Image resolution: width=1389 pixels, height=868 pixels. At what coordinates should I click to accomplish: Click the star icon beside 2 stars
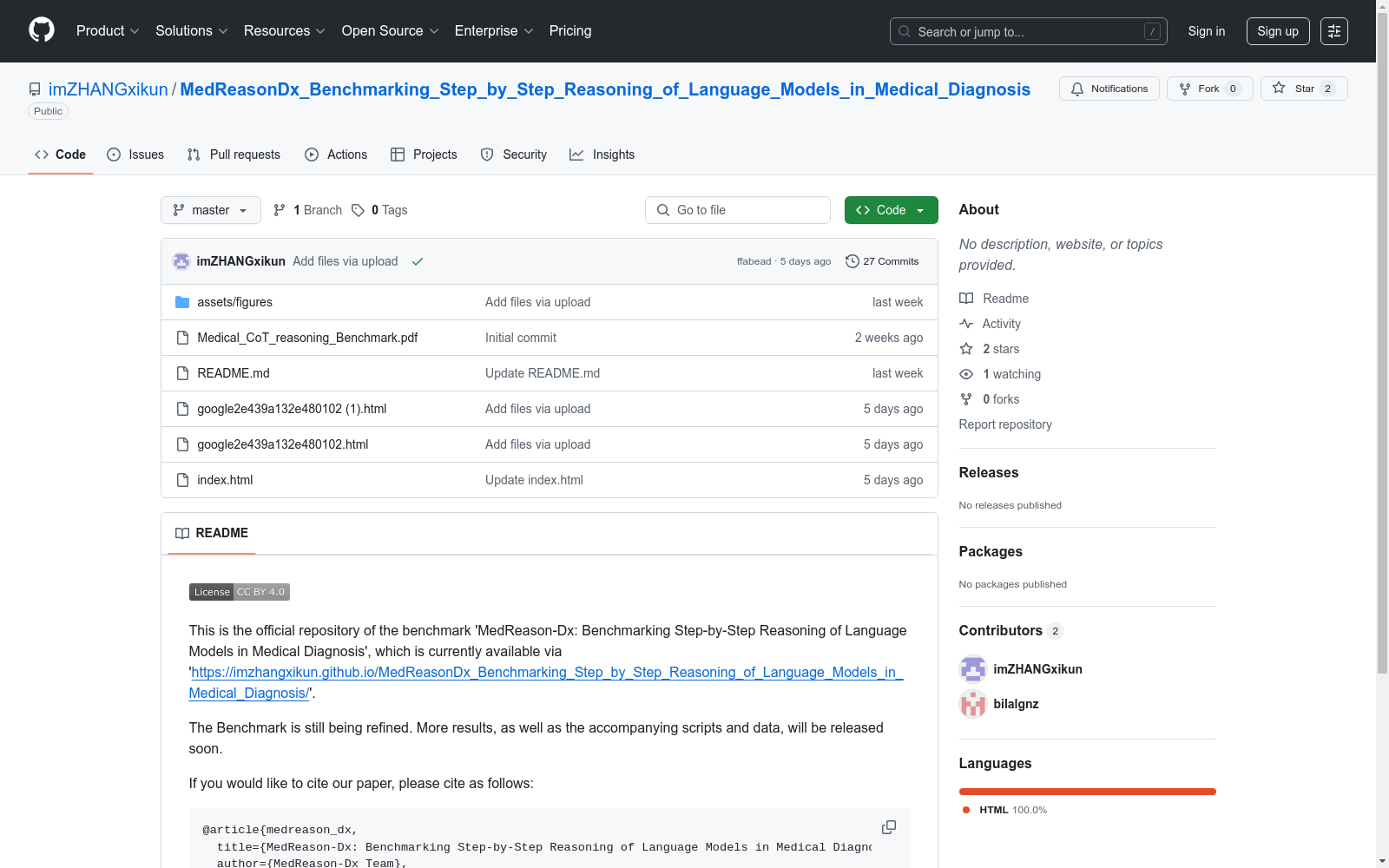pyautogui.click(x=966, y=349)
